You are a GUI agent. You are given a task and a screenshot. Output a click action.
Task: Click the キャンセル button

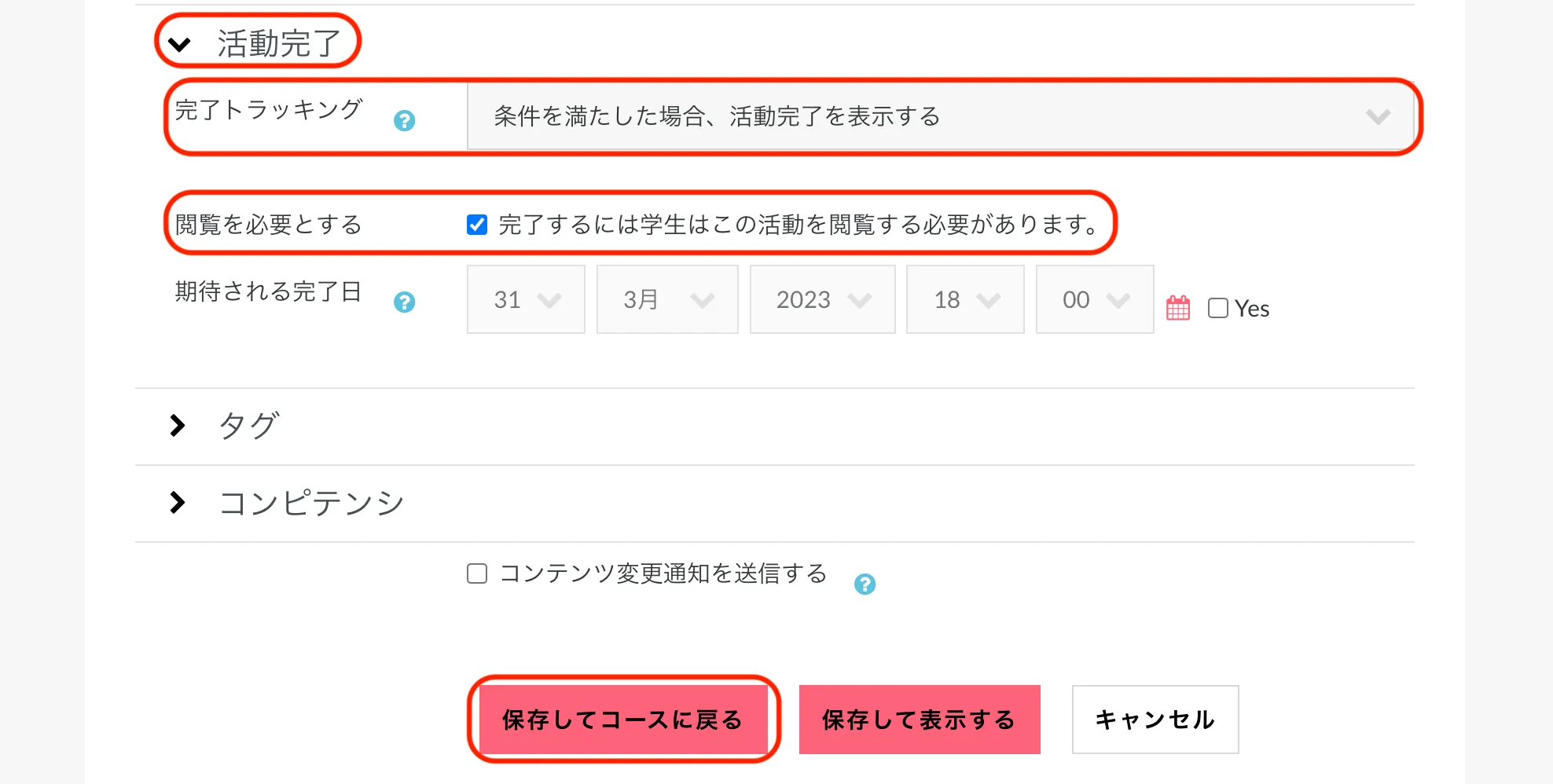[x=1155, y=720]
